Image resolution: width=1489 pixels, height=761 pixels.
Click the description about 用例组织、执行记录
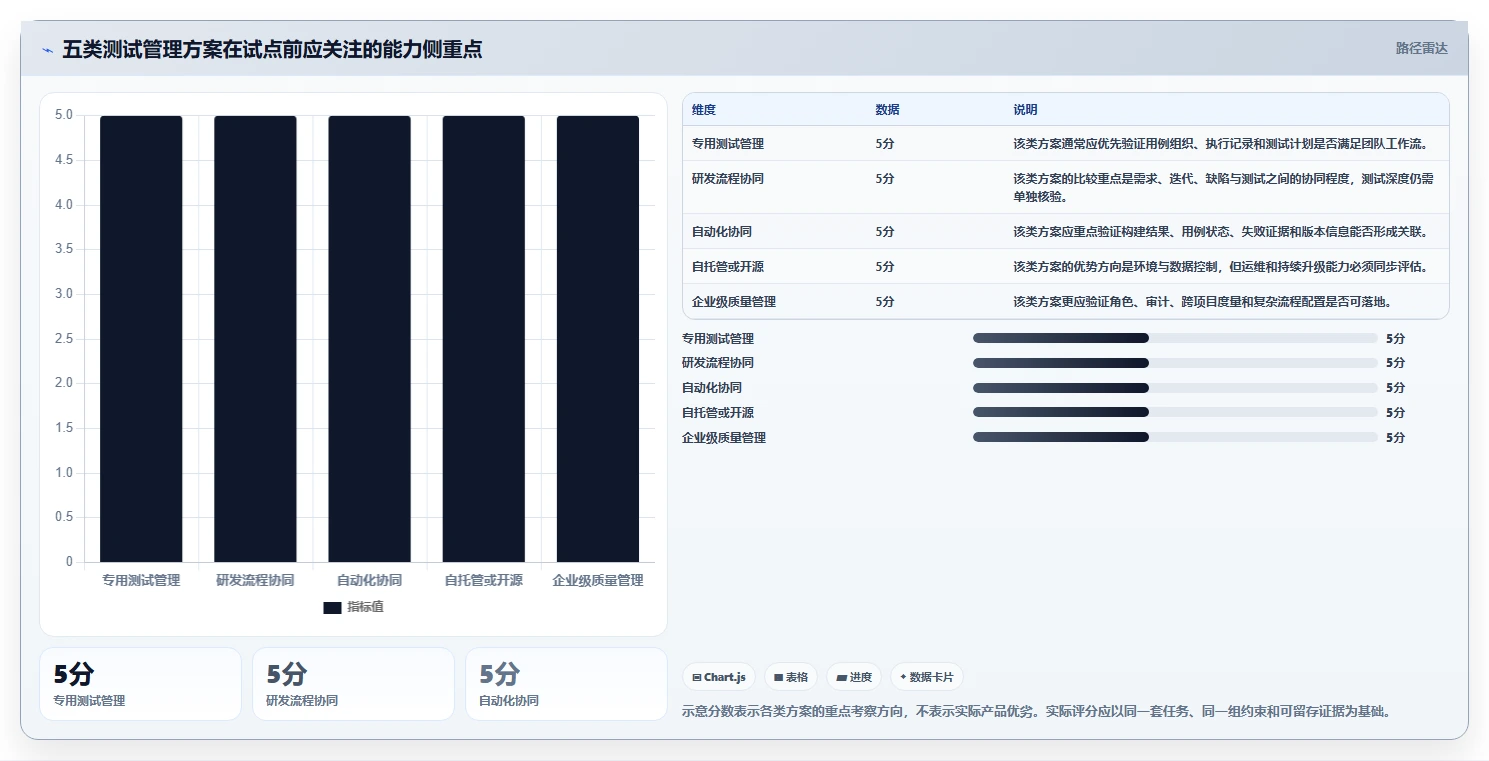[1220, 144]
